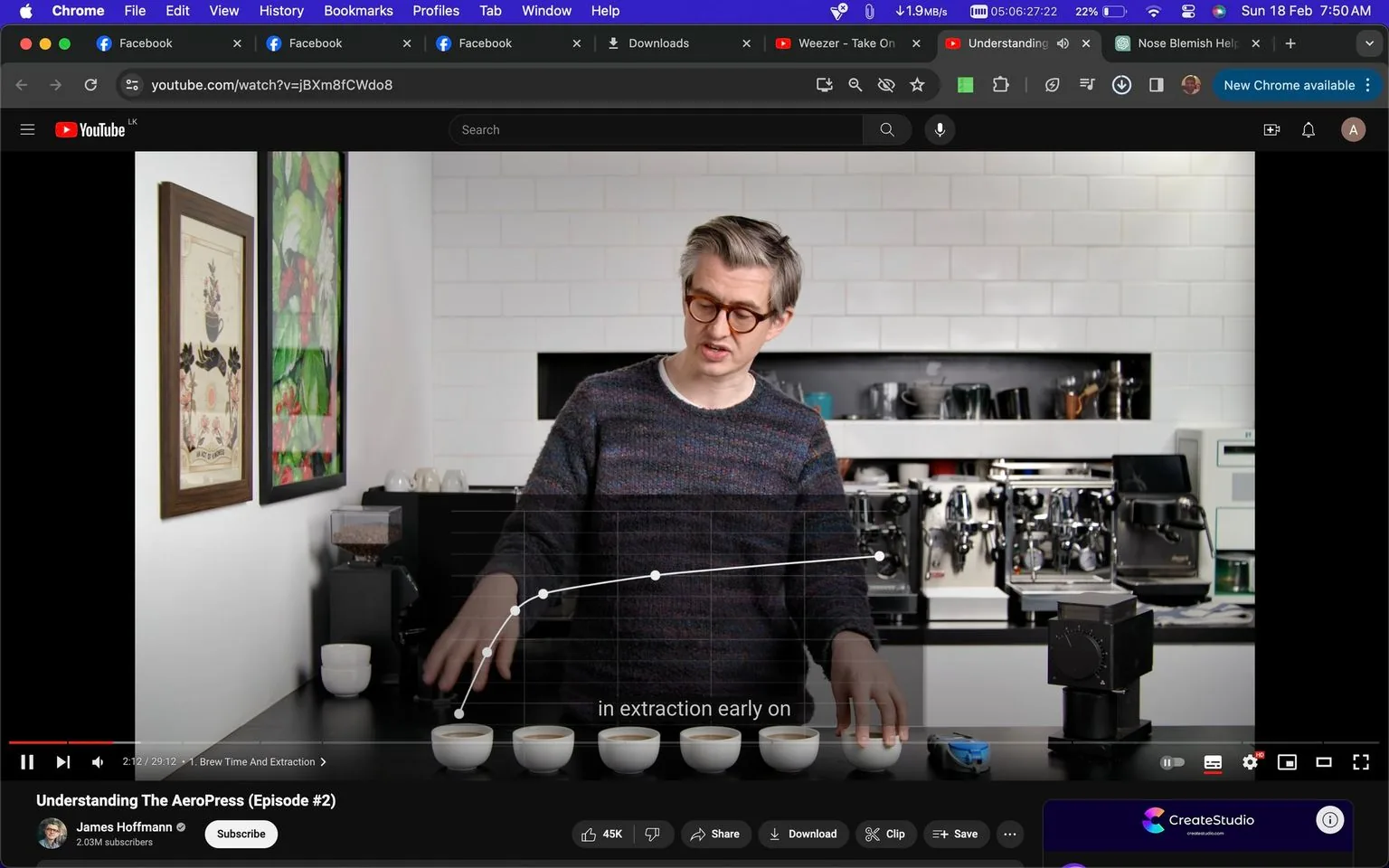Open Chrome extensions puzzle icon

click(1000, 84)
